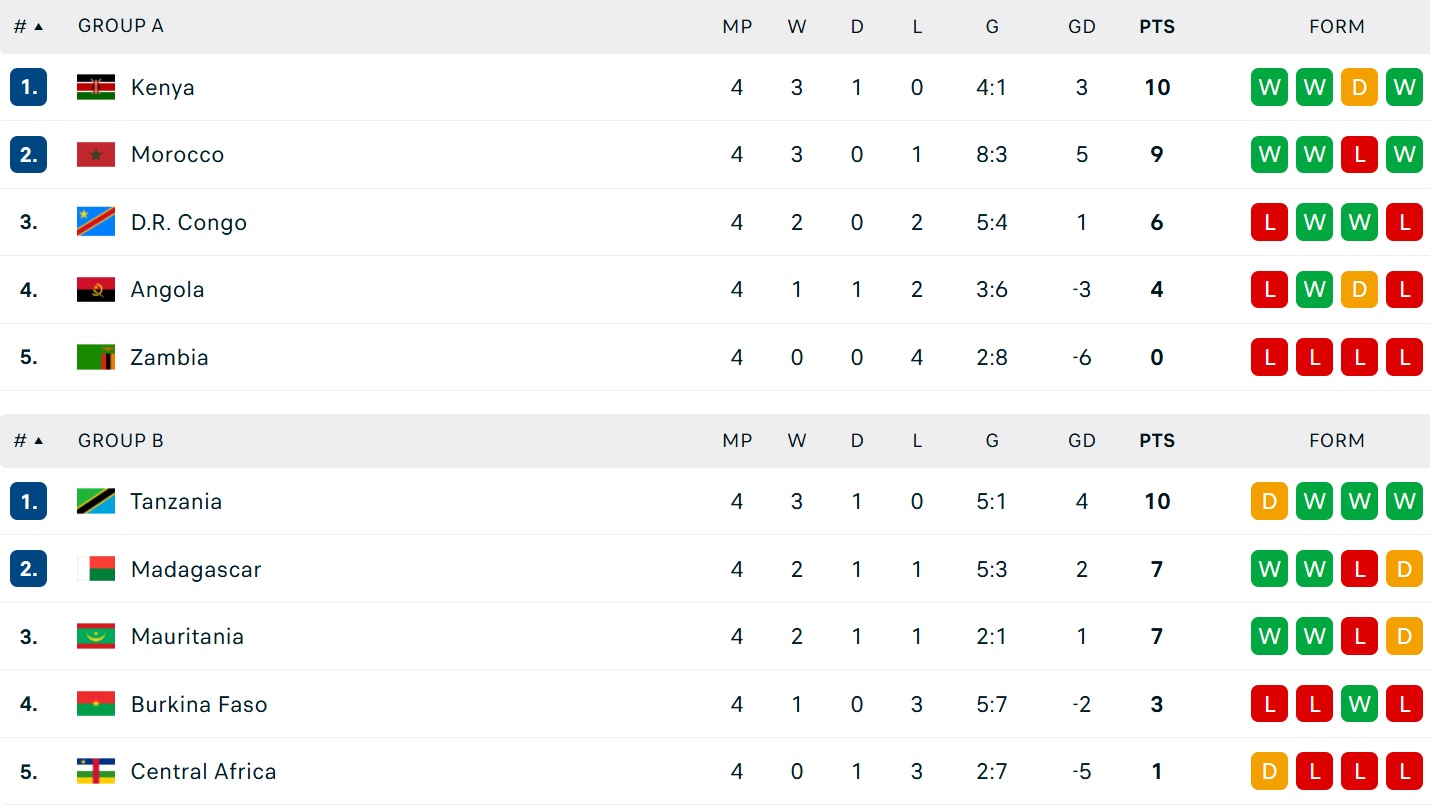Click the Group B PTS column header
The height and width of the screenshot is (805, 1430).
[x=1157, y=441]
